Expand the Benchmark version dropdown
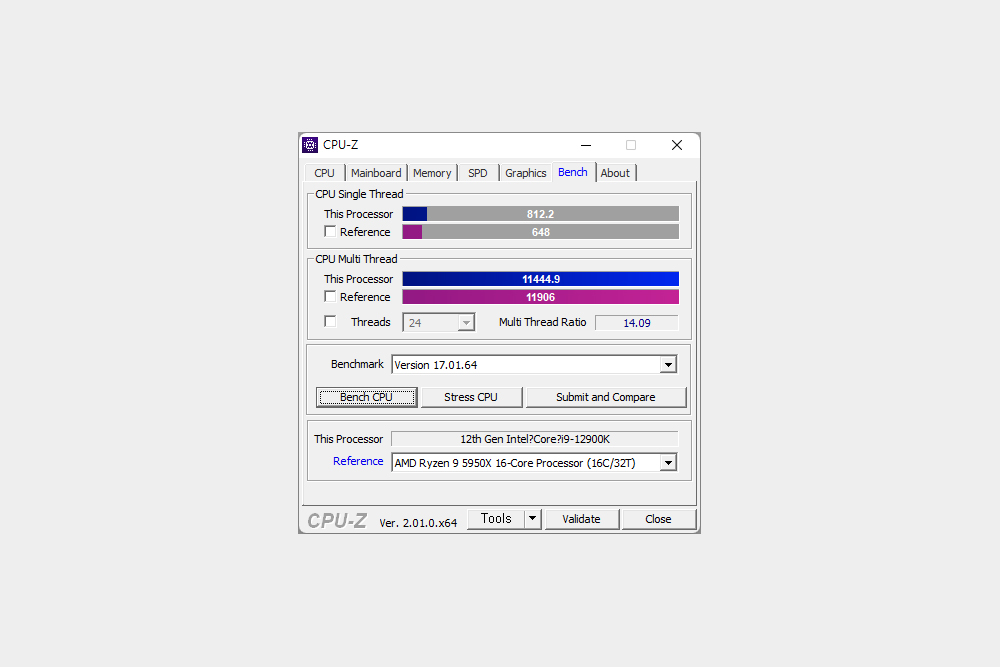 point(668,365)
